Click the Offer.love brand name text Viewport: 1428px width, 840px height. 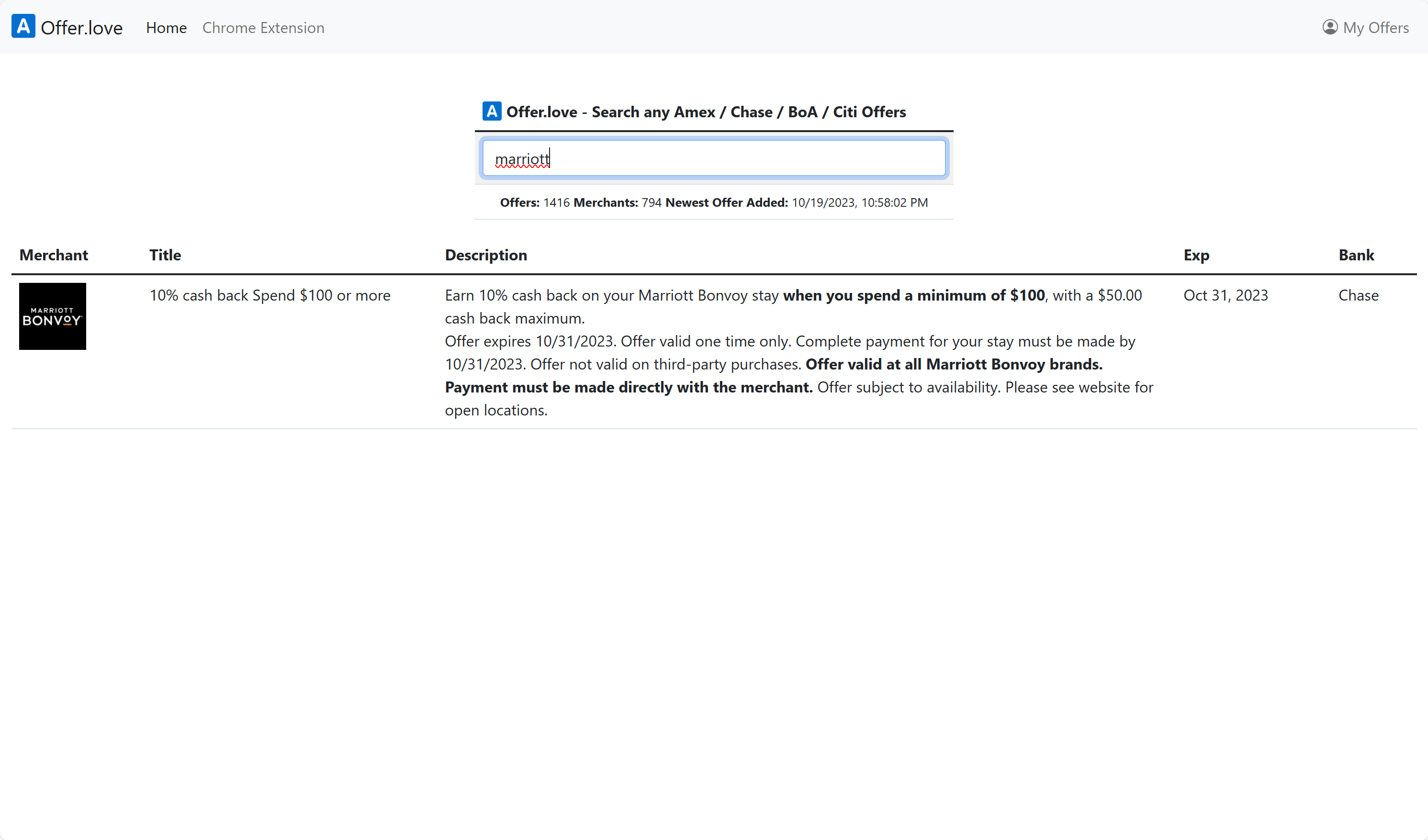81,28
